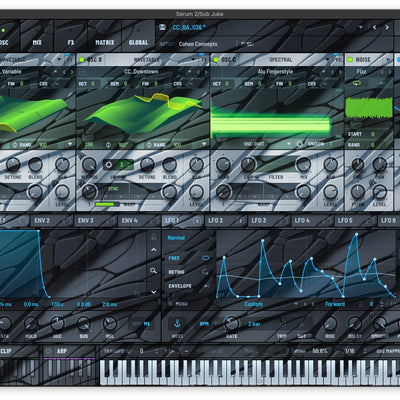Image resolution: width=400 pixels, height=400 pixels.
Task: Open the LFO Forward direction dropdown
Action: tap(335, 304)
